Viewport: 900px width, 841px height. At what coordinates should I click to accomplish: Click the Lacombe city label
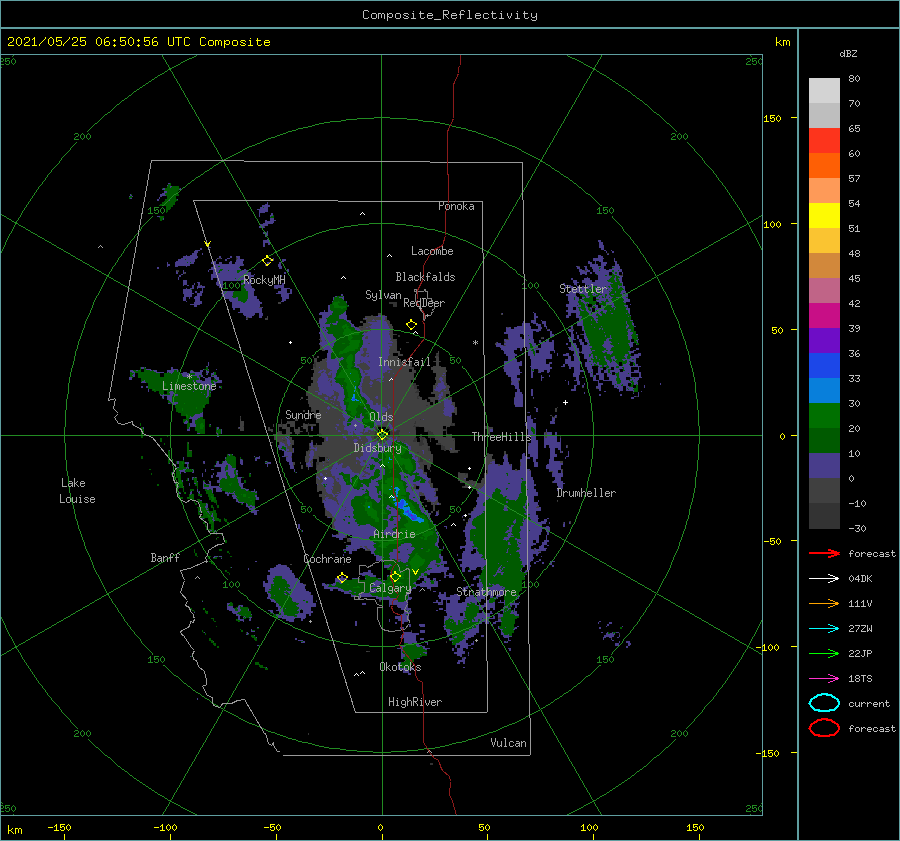coord(432,251)
